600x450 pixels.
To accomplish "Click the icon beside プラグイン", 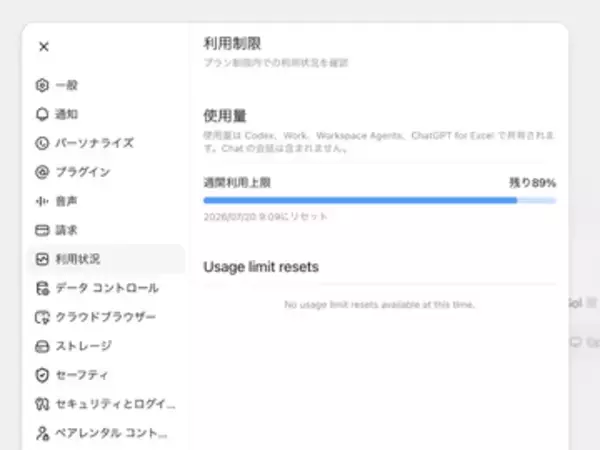I will 42,172.
